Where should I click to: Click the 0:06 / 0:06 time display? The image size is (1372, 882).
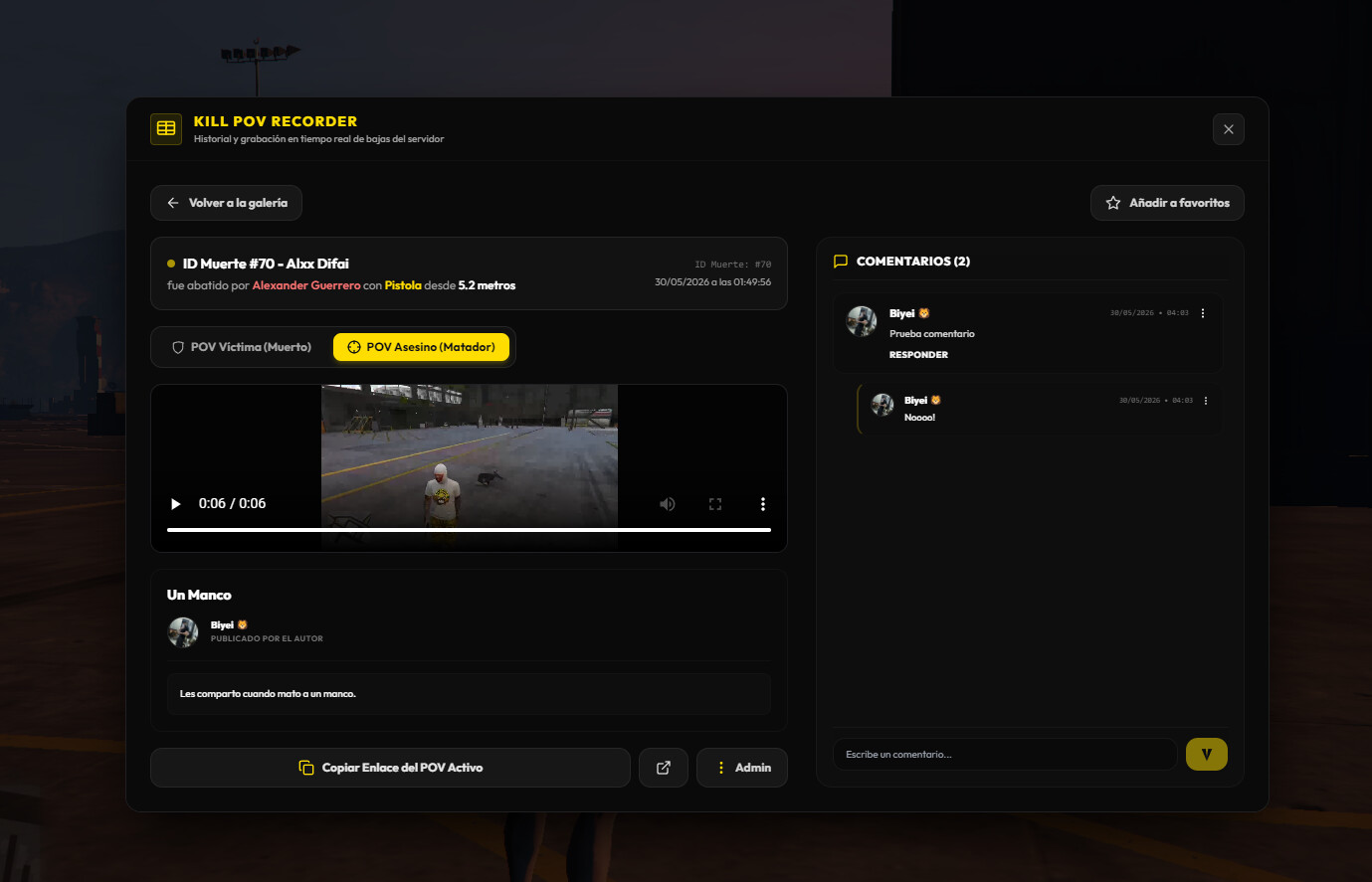pyautogui.click(x=232, y=504)
